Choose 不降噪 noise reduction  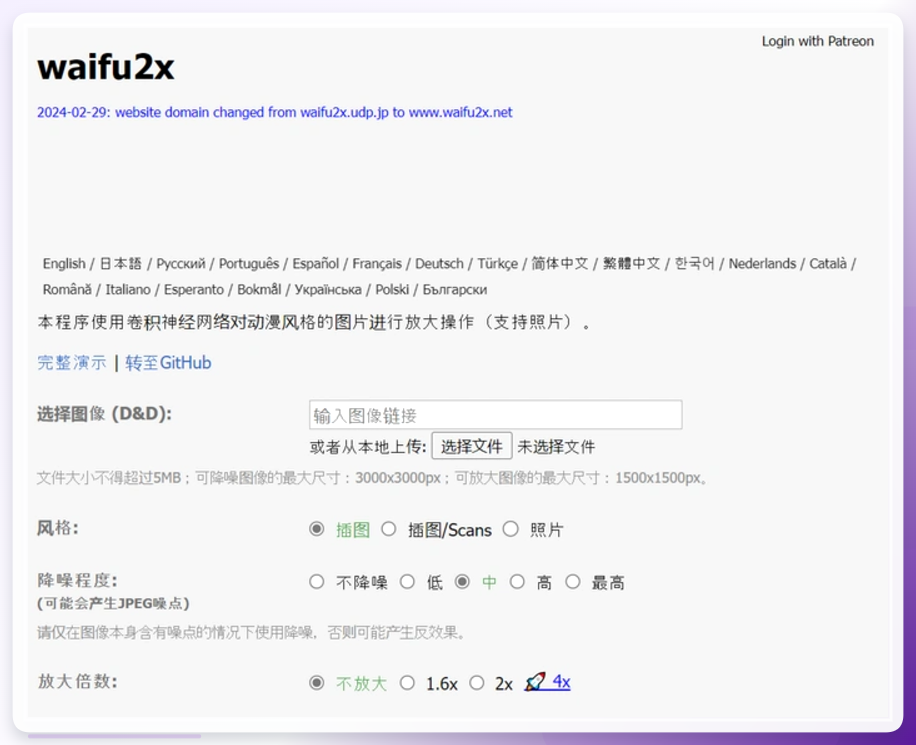tap(317, 581)
